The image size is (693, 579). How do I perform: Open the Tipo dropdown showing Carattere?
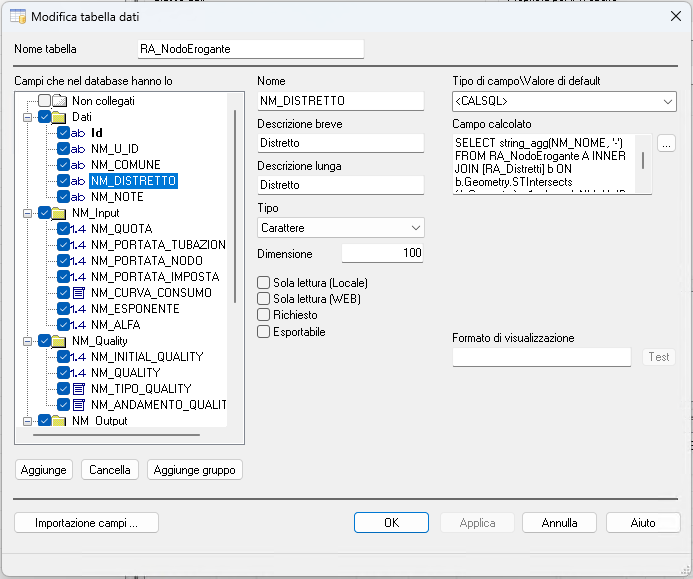point(341,228)
